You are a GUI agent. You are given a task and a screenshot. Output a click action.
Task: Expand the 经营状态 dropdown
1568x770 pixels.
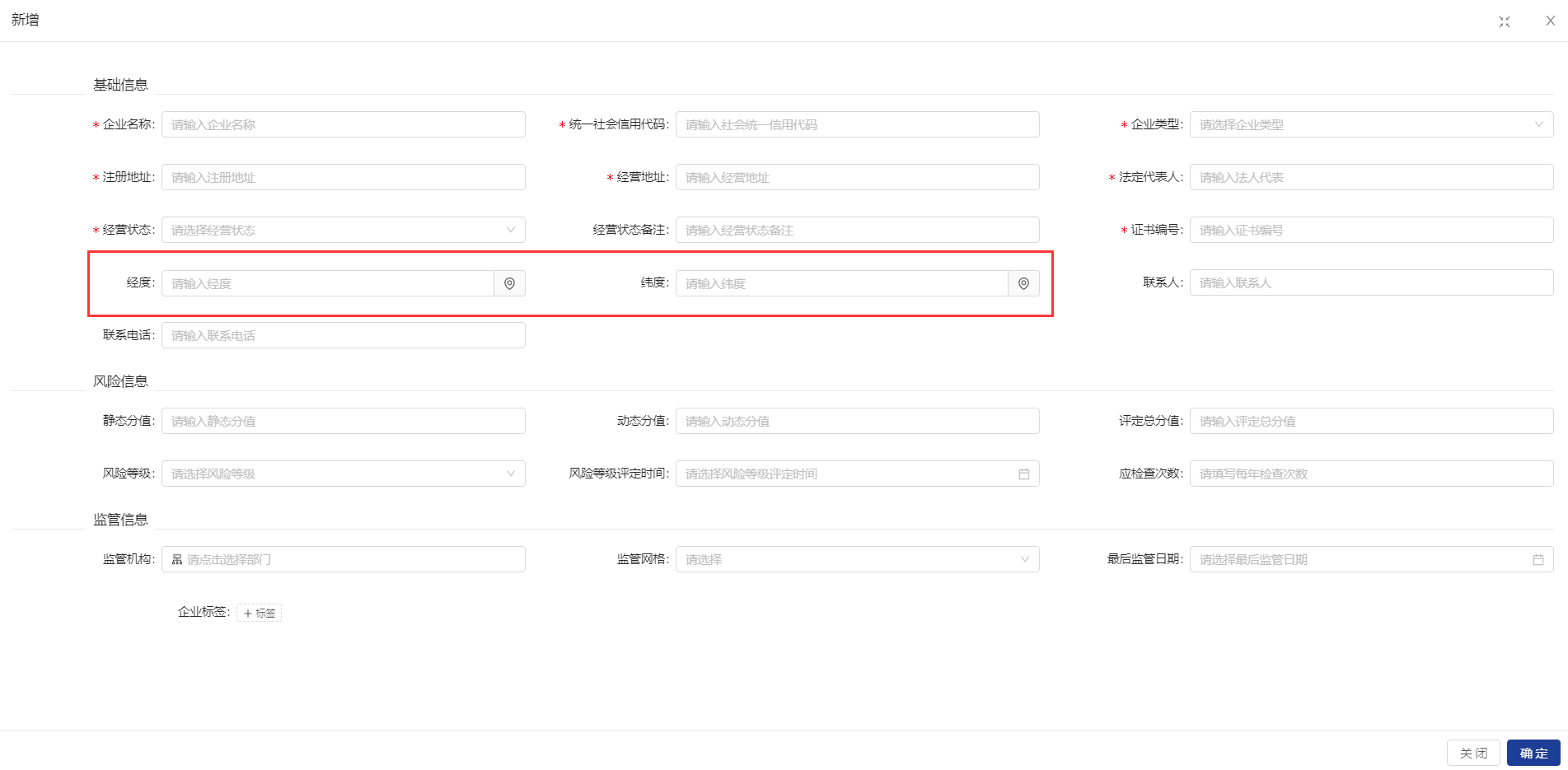(x=343, y=231)
